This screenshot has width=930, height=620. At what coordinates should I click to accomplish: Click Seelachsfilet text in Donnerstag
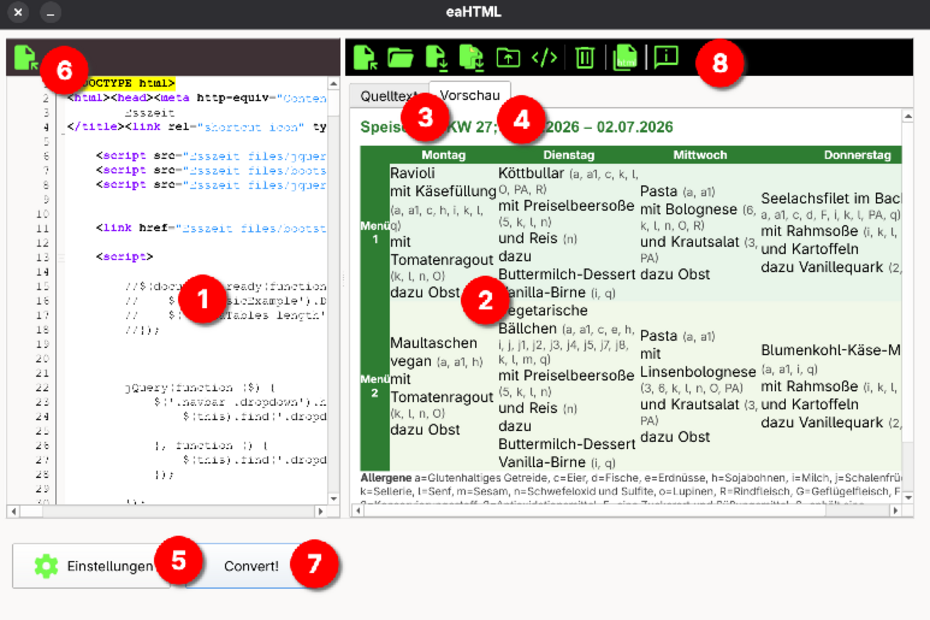click(830, 198)
